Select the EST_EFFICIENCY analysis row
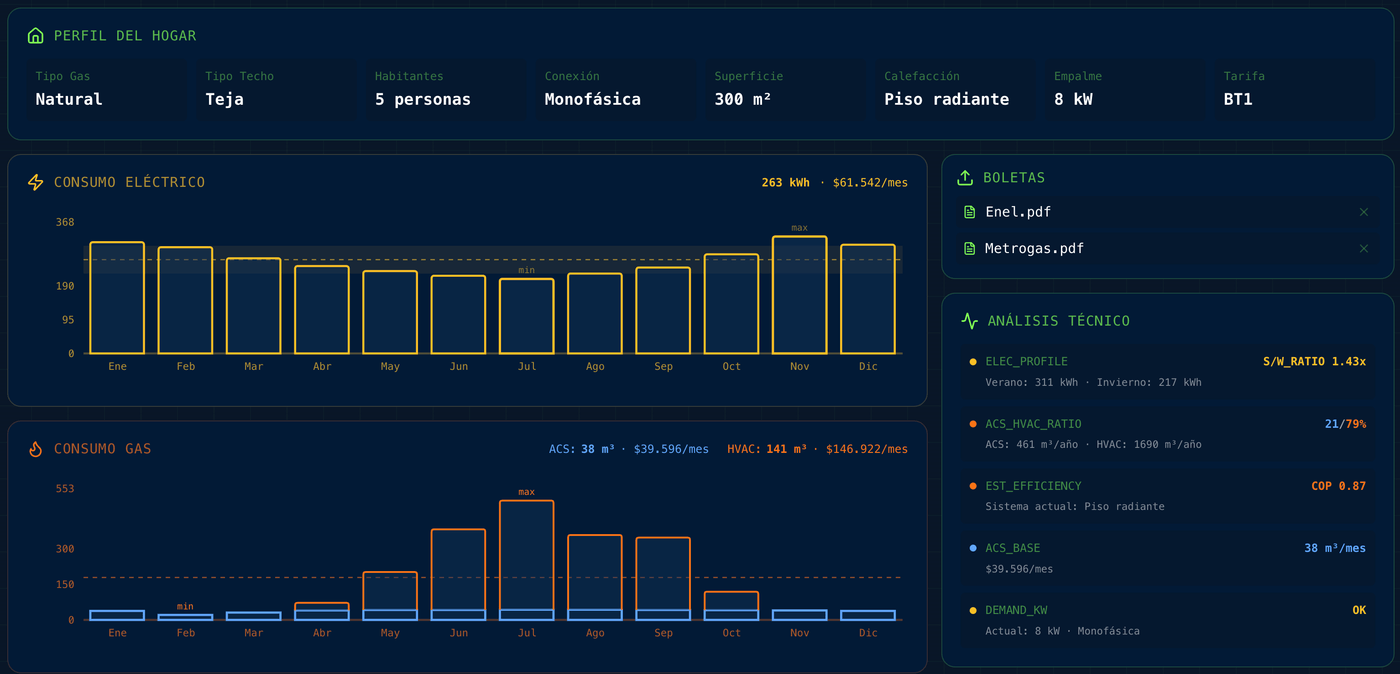This screenshot has width=1400, height=674. (x=1167, y=495)
